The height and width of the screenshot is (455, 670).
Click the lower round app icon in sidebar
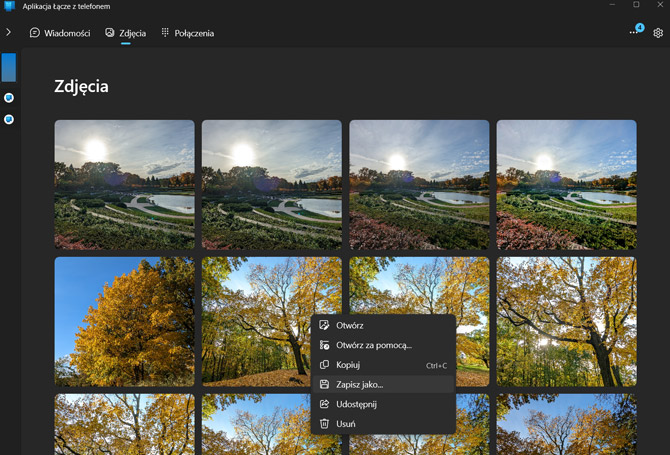[9, 119]
